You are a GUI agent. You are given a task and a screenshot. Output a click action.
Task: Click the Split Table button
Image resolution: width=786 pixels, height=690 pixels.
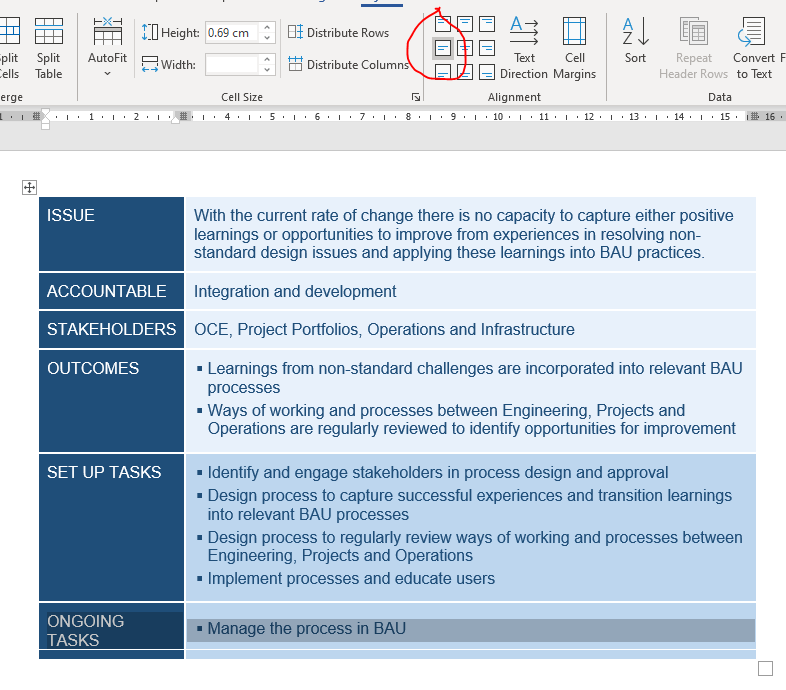[49, 48]
